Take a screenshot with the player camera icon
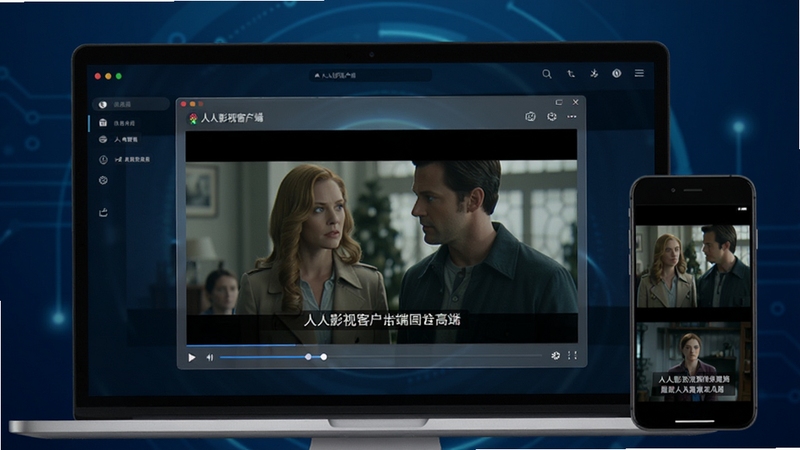Image resolution: width=800 pixels, height=450 pixels. 531,117
